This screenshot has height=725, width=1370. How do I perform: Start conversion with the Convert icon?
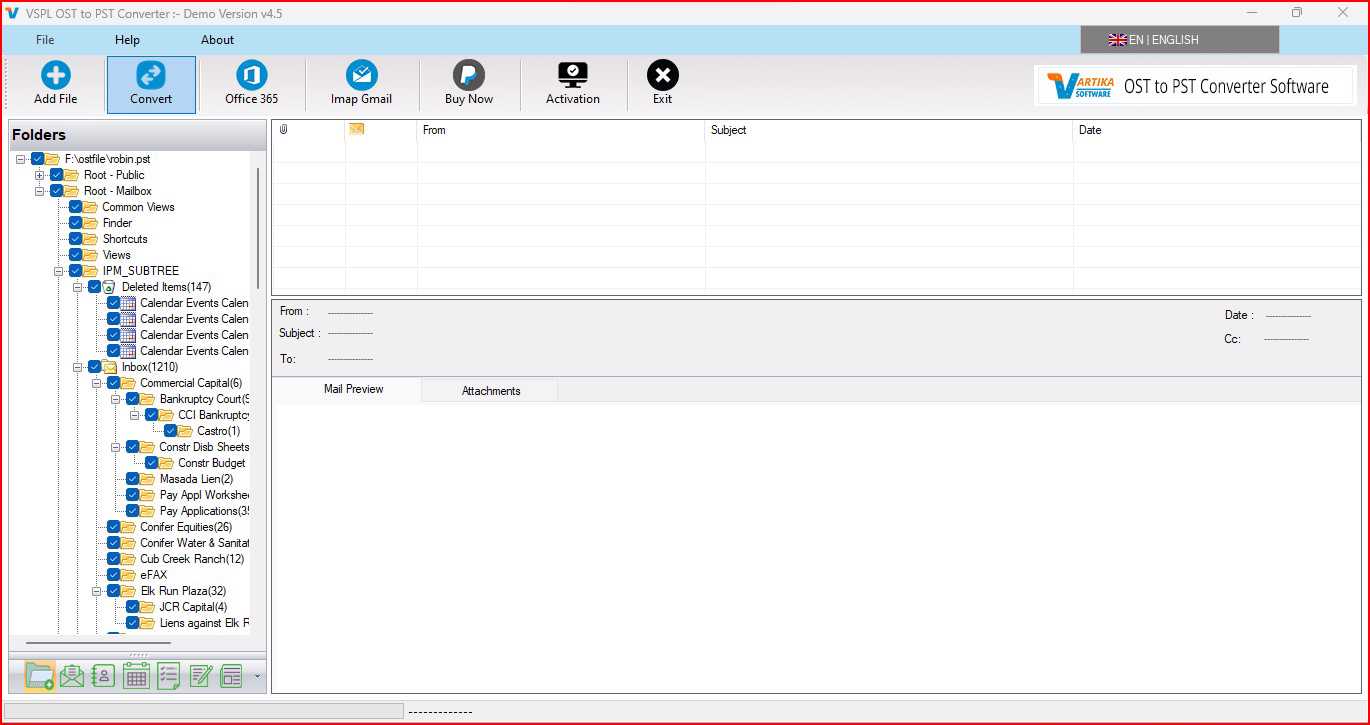point(151,76)
